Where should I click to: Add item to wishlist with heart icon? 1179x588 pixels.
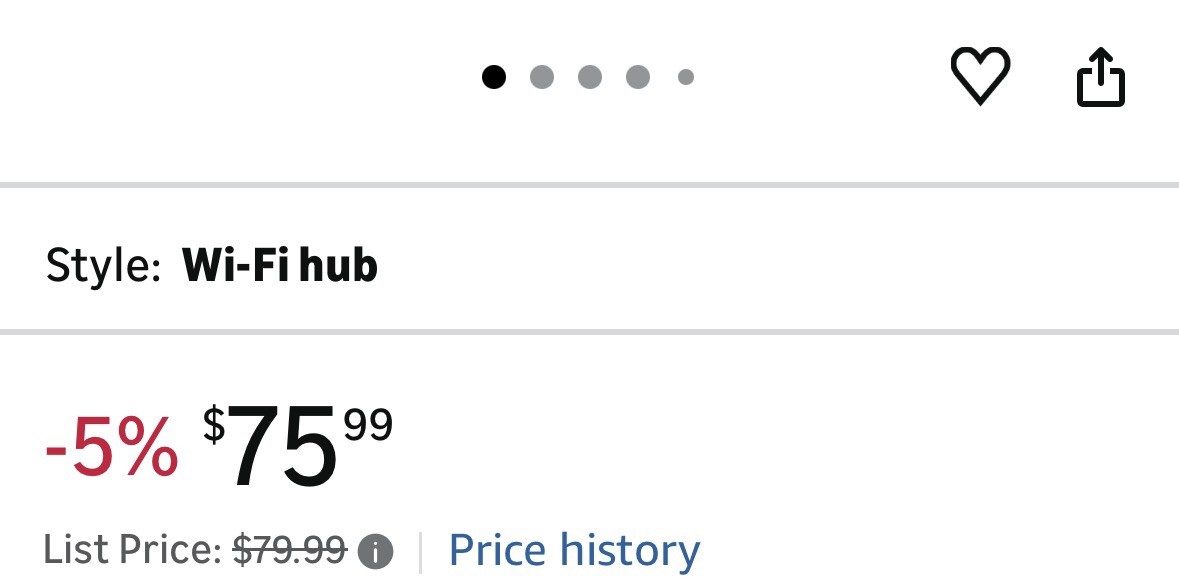coord(980,76)
